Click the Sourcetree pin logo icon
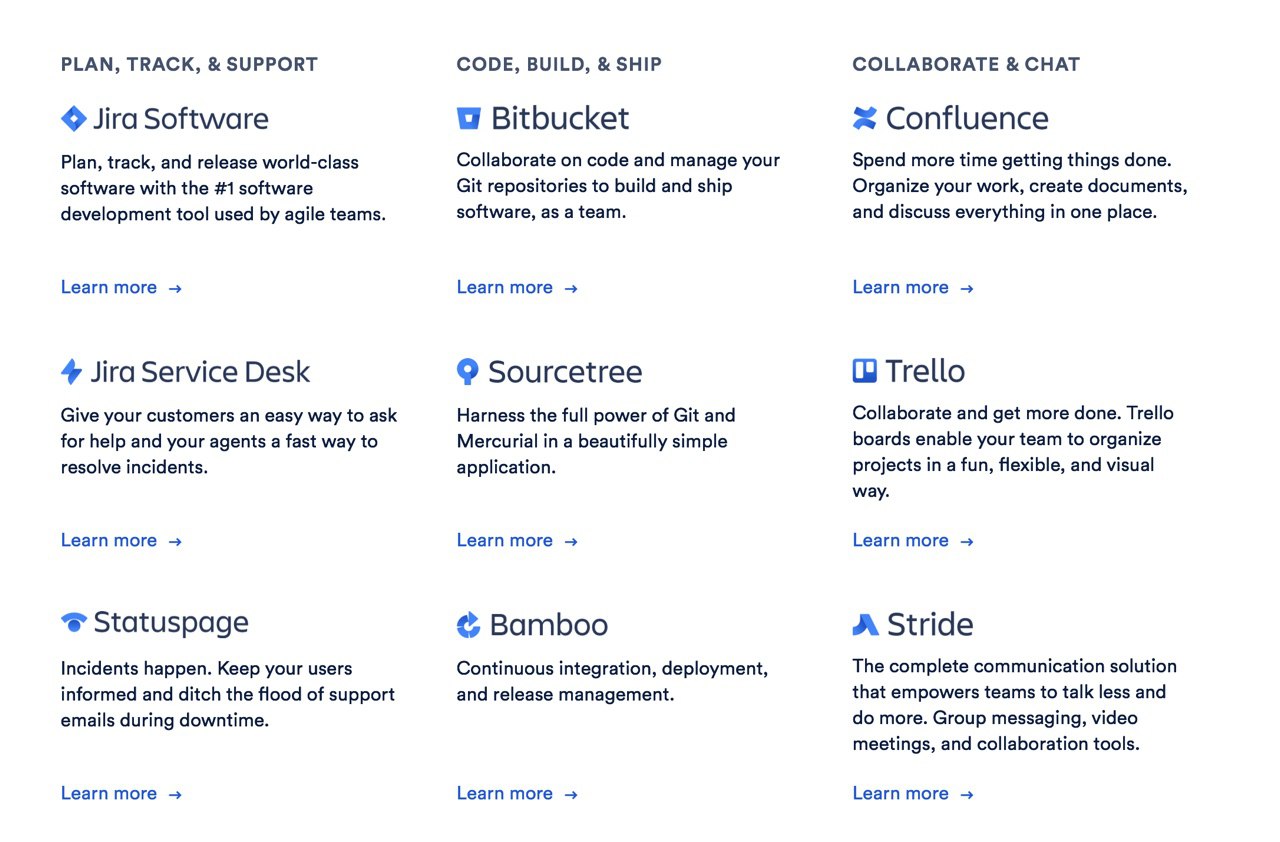1280x842 pixels. (467, 372)
